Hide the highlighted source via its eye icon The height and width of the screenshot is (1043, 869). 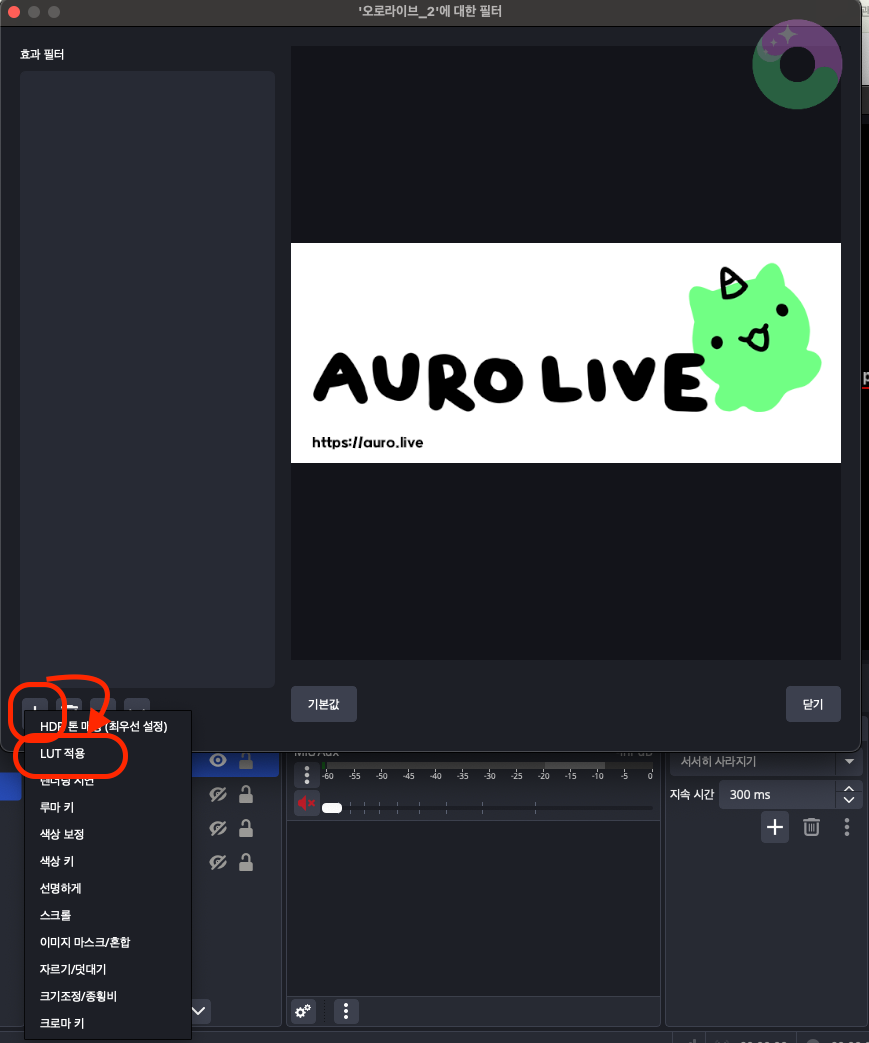click(x=218, y=760)
